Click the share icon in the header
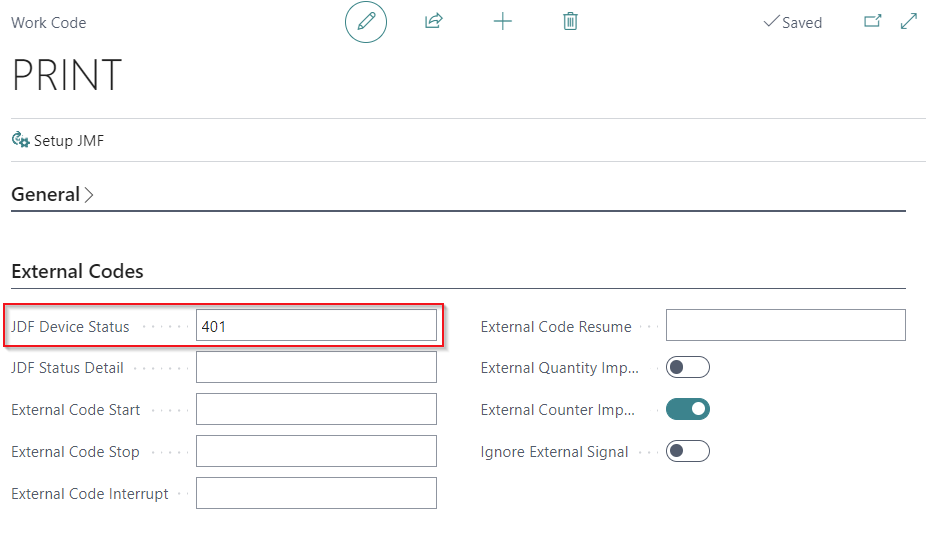The width and height of the screenshot is (935, 535). (434, 21)
